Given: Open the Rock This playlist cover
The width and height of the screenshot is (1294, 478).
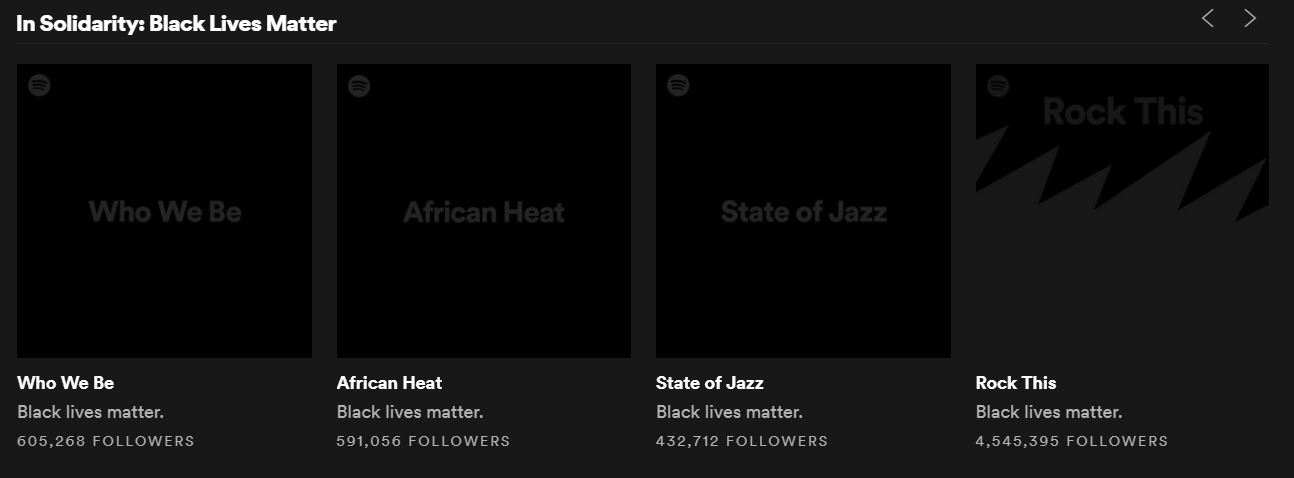Looking at the screenshot, I should (1122, 211).
